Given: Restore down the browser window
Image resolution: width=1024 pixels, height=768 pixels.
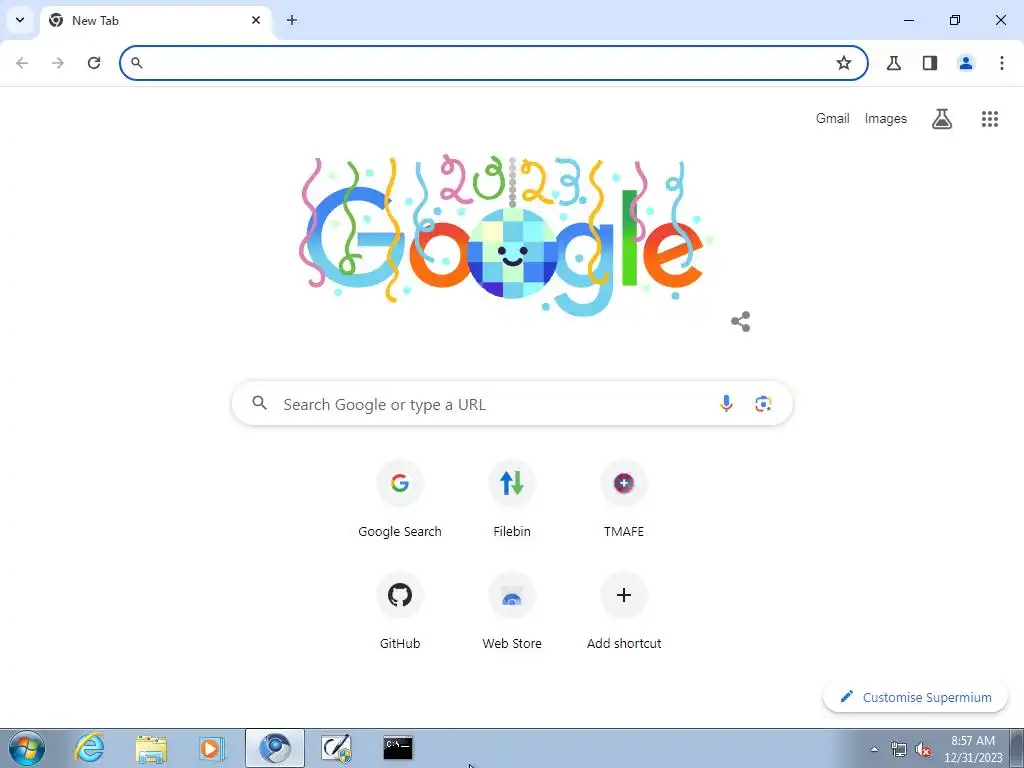Looking at the screenshot, I should pos(955,20).
